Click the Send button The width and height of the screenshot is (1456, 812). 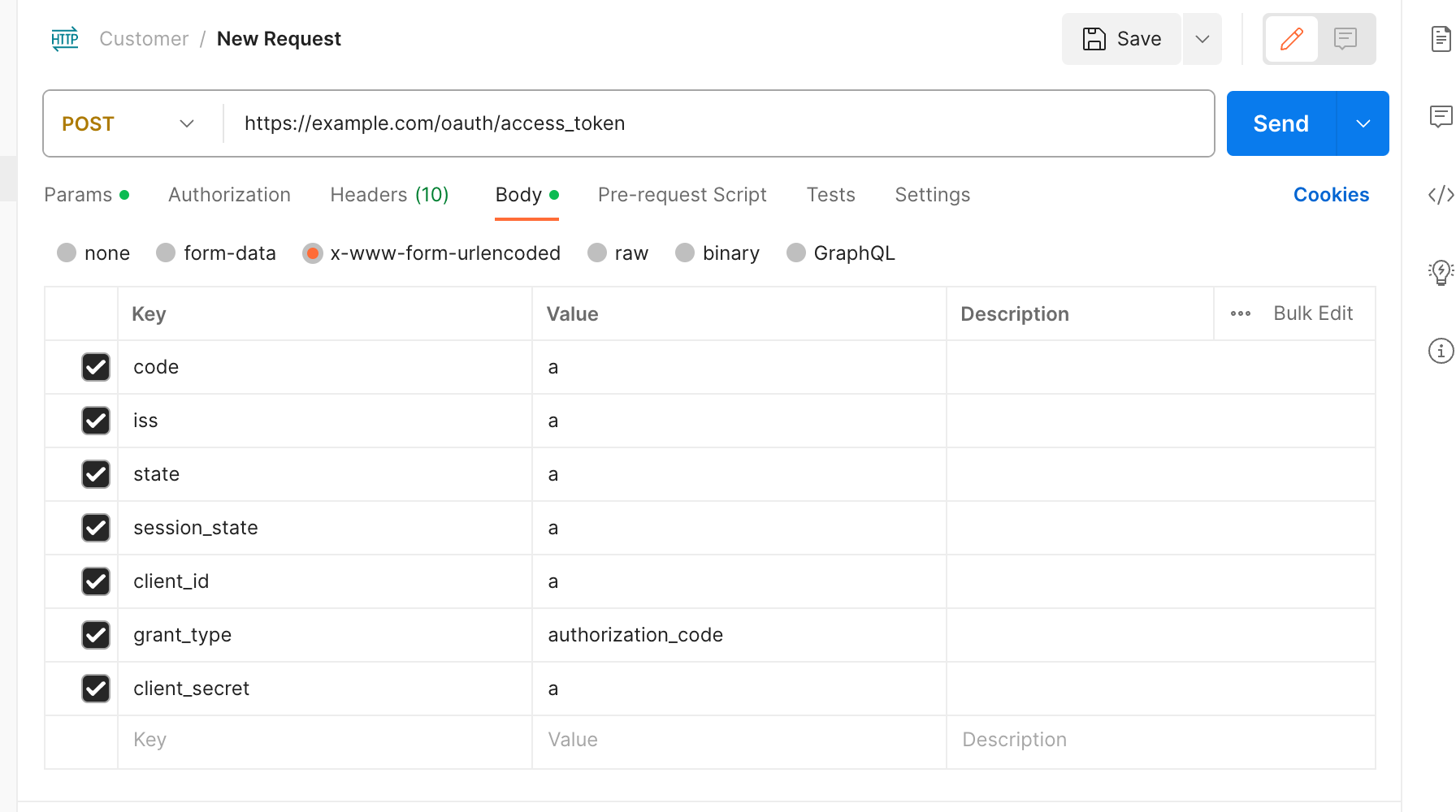point(1280,123)
